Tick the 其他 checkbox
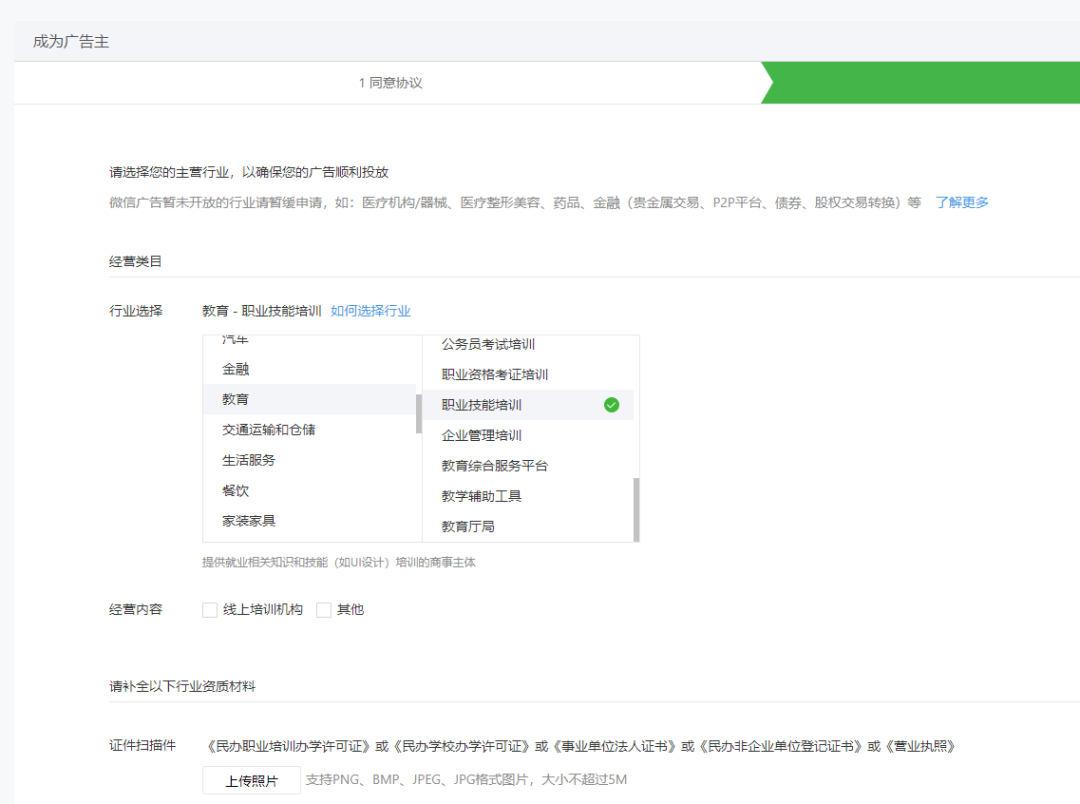Viewport: 1080px width, 804px height. click(x=324, y=610)
